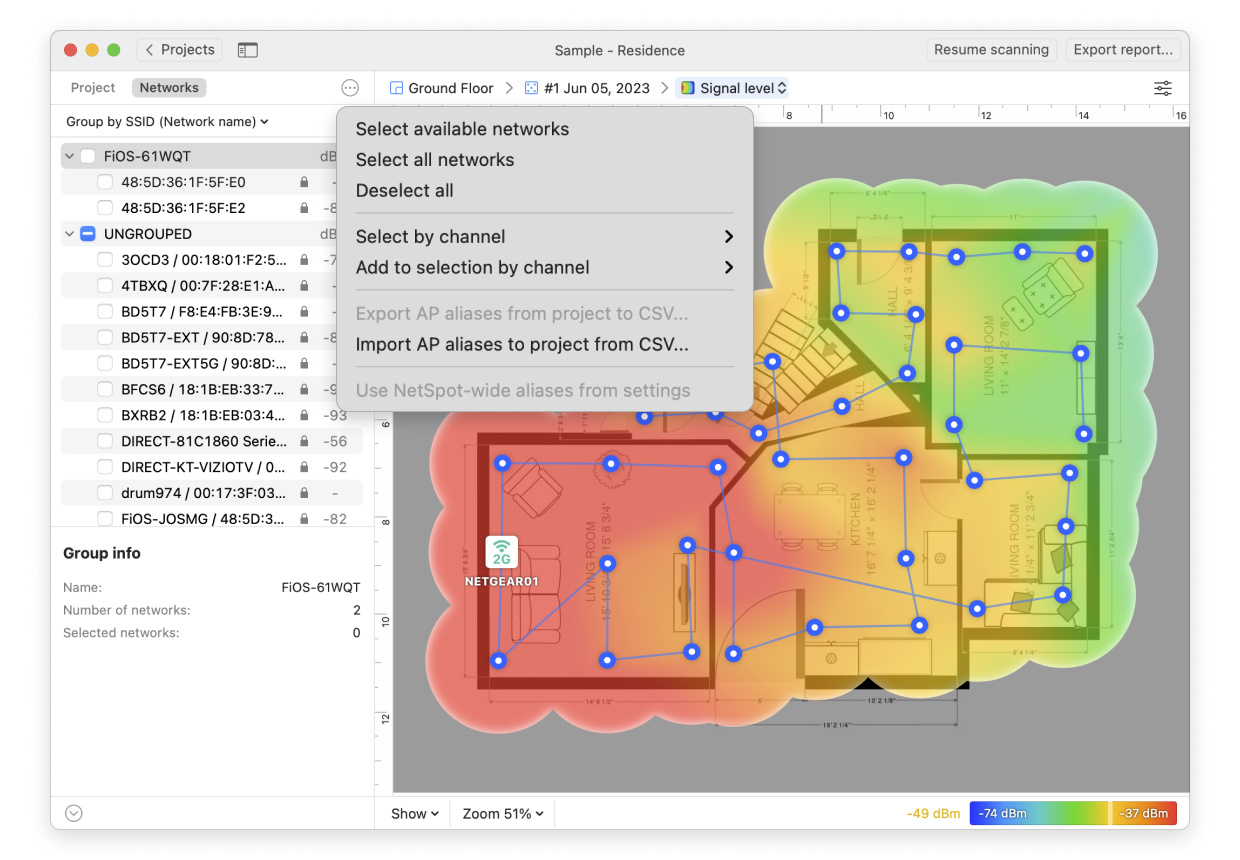Open the visualization settings sliders icon

click(x=1163, y=88)
